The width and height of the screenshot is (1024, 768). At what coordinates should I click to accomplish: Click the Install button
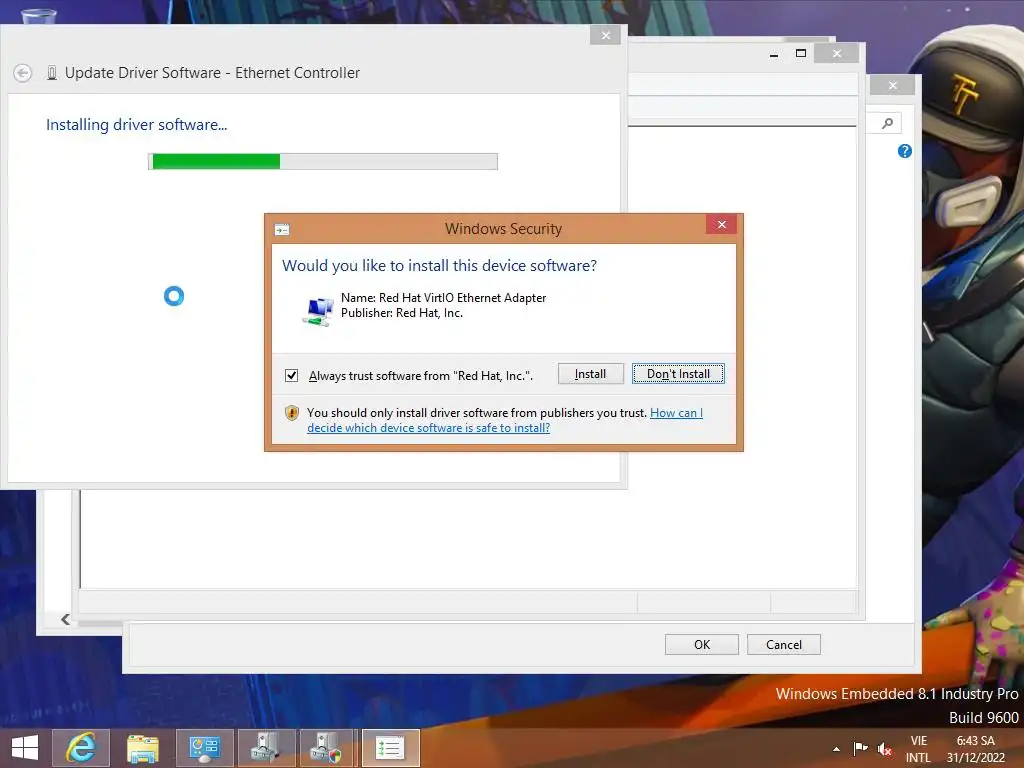point(590,374)
